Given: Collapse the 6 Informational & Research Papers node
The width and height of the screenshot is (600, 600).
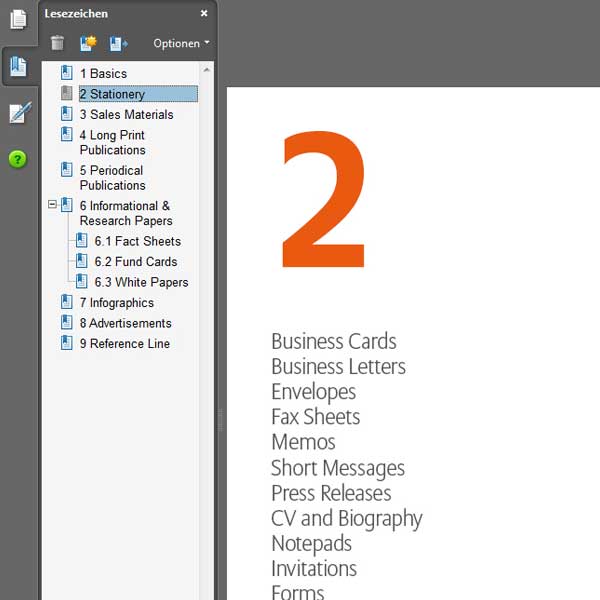Looking at the screenshot, I should [x=52, y=205].
